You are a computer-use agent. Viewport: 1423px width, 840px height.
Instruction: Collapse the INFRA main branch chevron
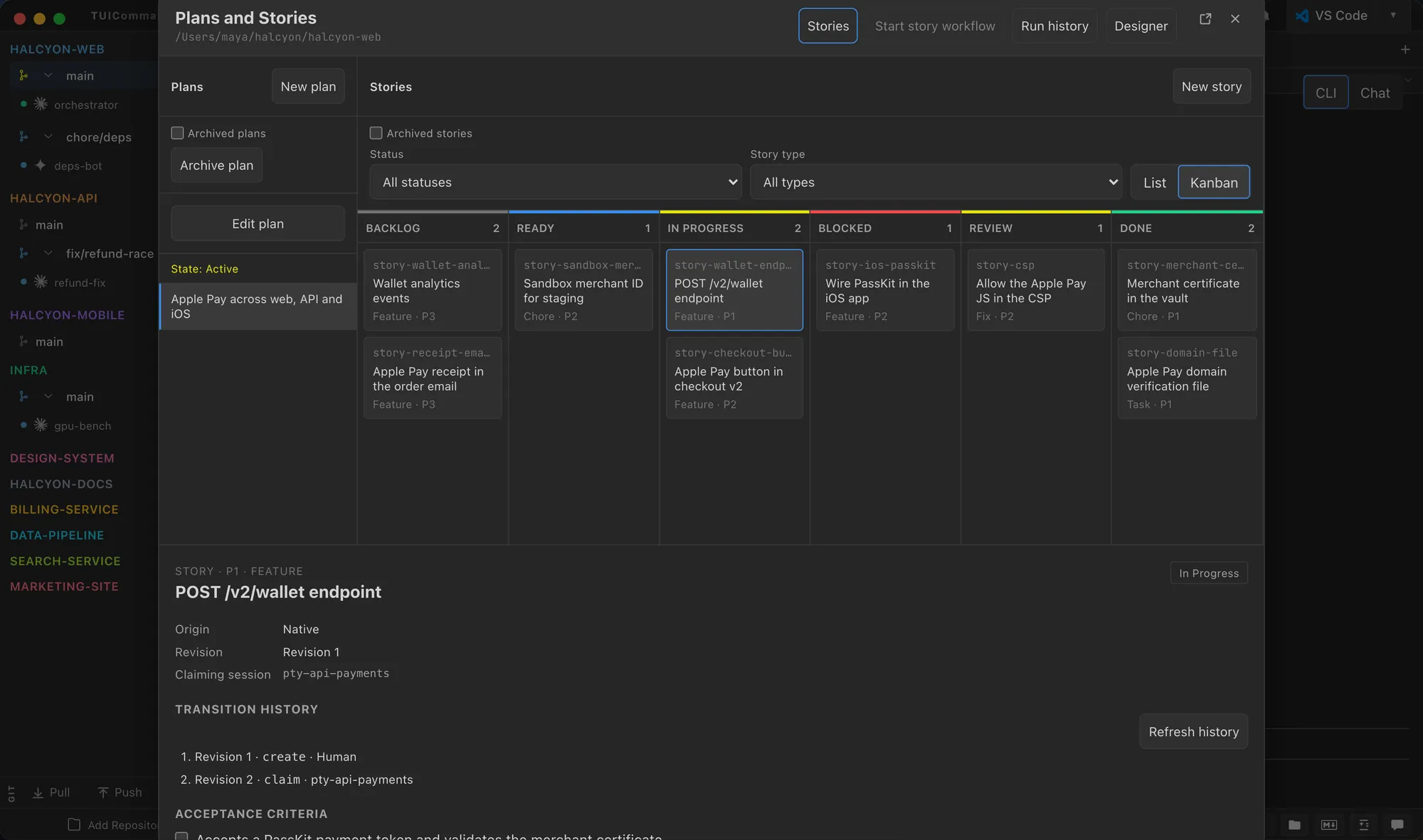tap(48, 396)
